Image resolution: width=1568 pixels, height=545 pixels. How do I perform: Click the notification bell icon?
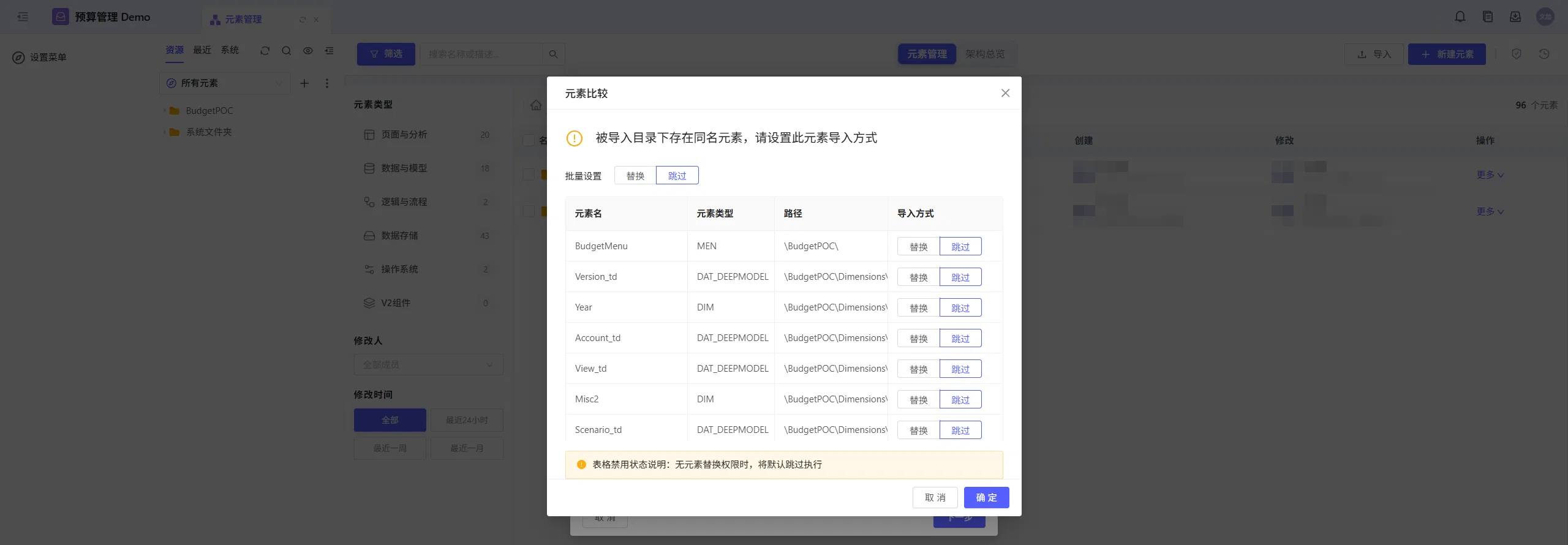click(x=1460, y=17)
